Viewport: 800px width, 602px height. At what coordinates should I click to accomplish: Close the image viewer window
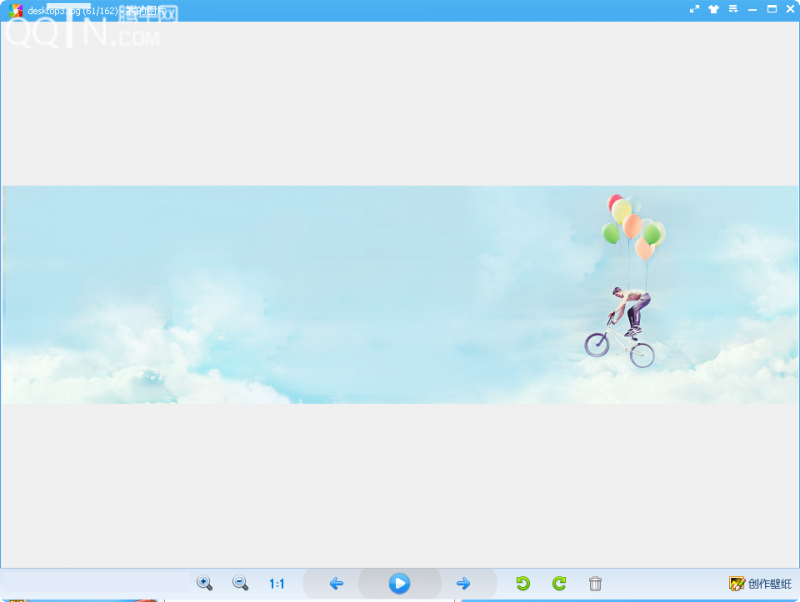click(x=789, y=9)
